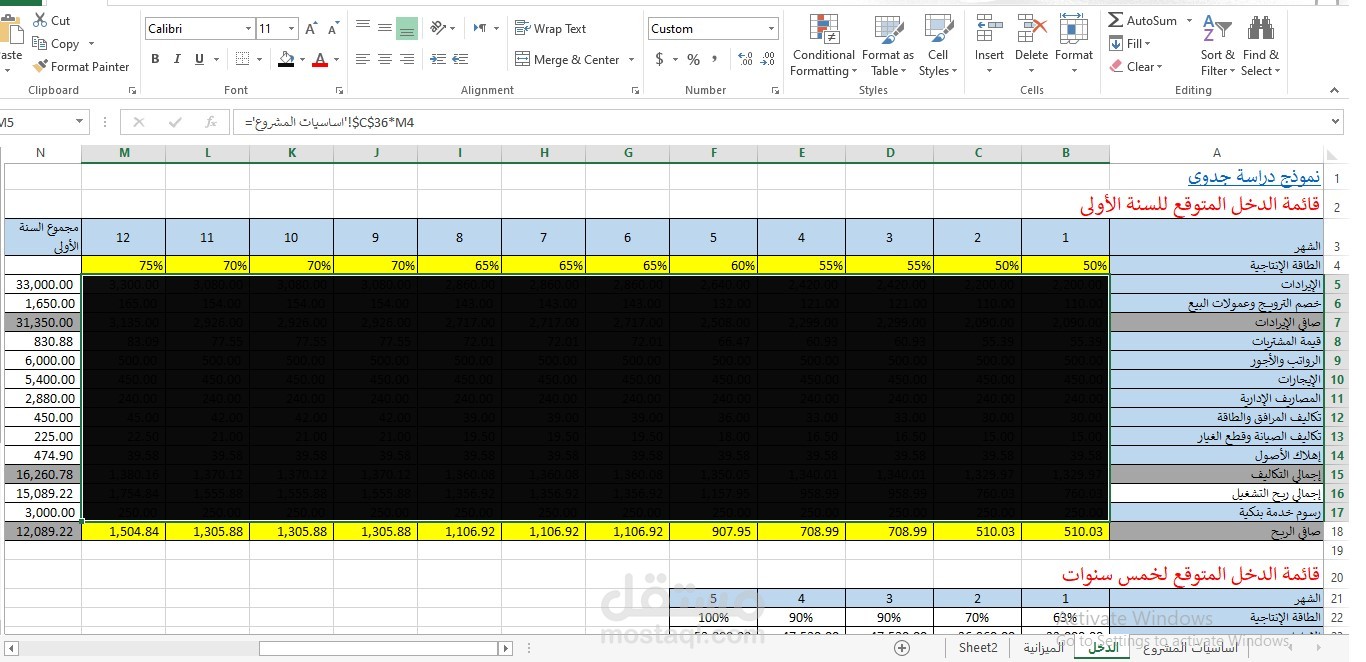Toggle Wrap Text

click(x=550, y=29)
